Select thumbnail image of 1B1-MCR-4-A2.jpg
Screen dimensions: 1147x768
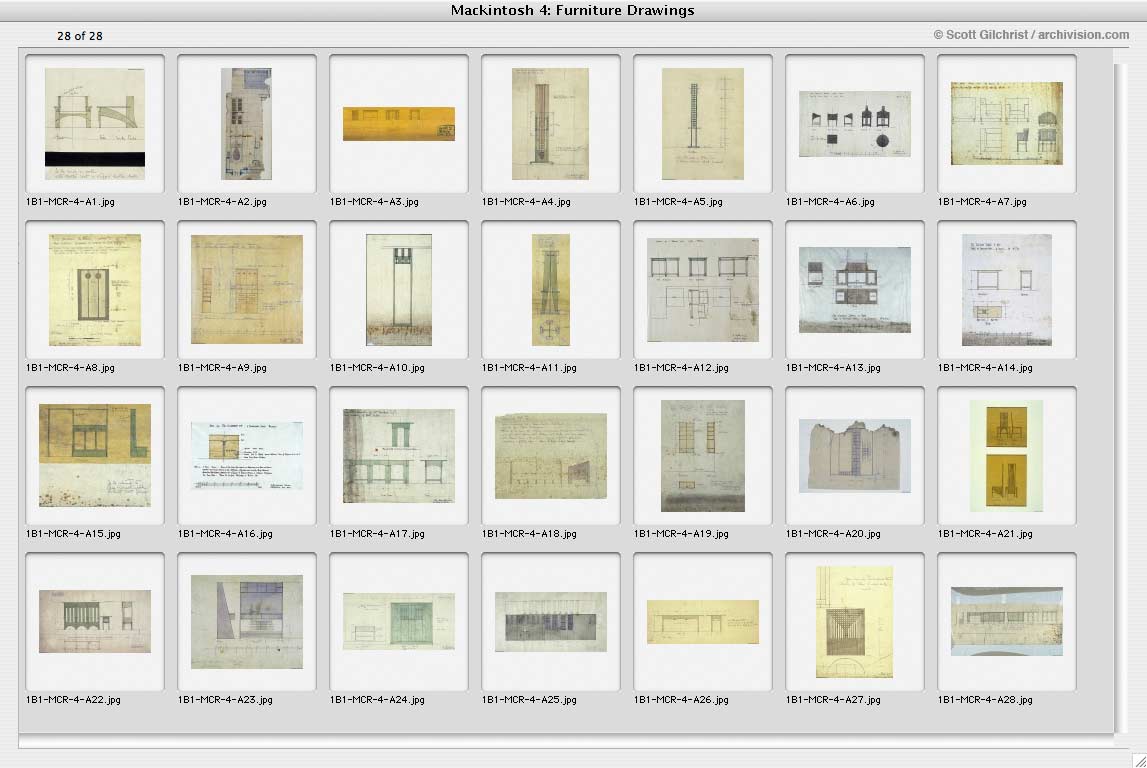point(247,124)
